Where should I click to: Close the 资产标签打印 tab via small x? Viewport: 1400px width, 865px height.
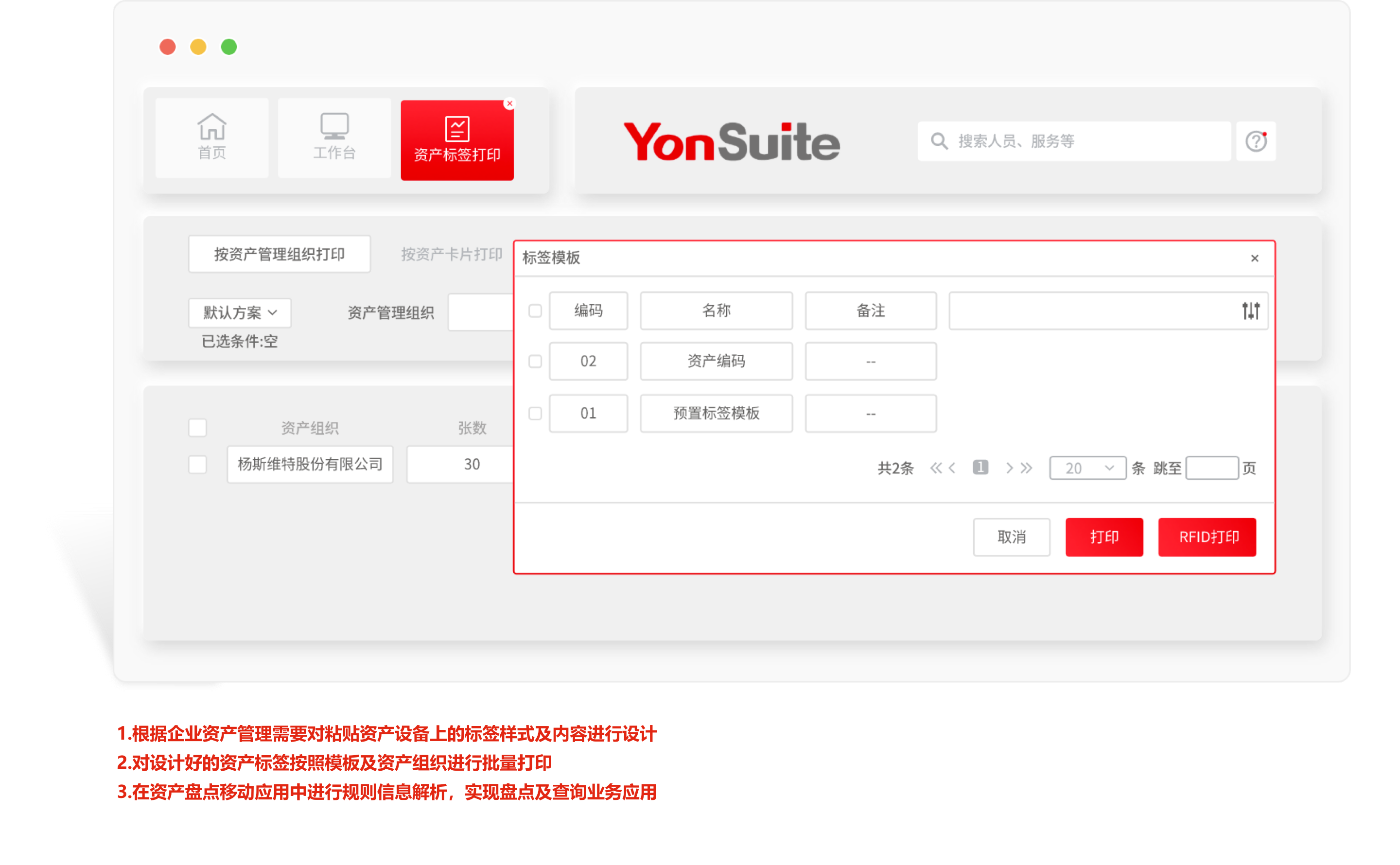coord(509,104)
